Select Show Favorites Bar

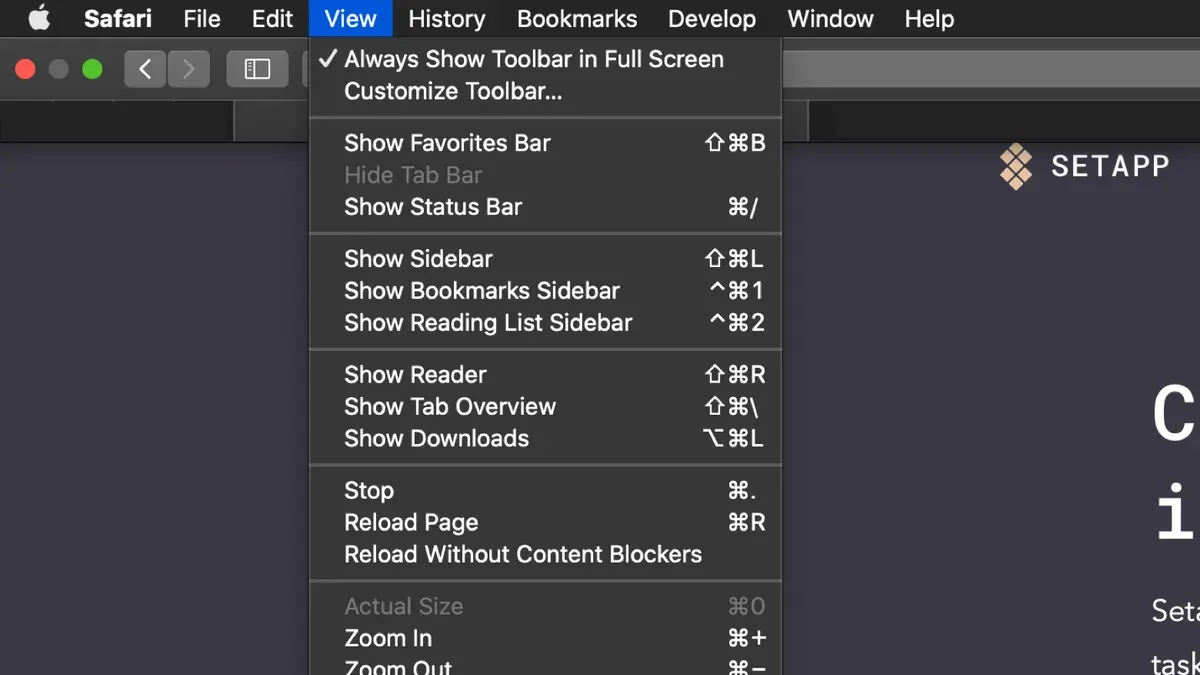tap(545, 143)
